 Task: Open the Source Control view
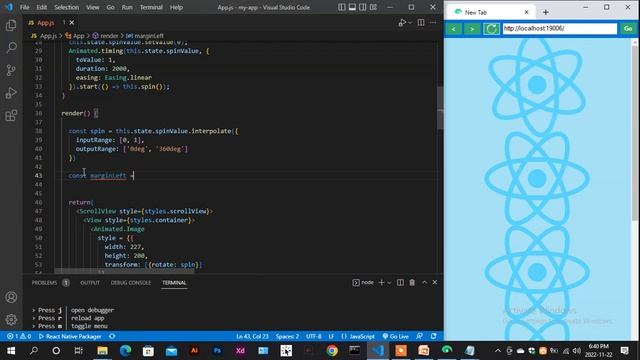pyautogui.click(x=11, y=70)
